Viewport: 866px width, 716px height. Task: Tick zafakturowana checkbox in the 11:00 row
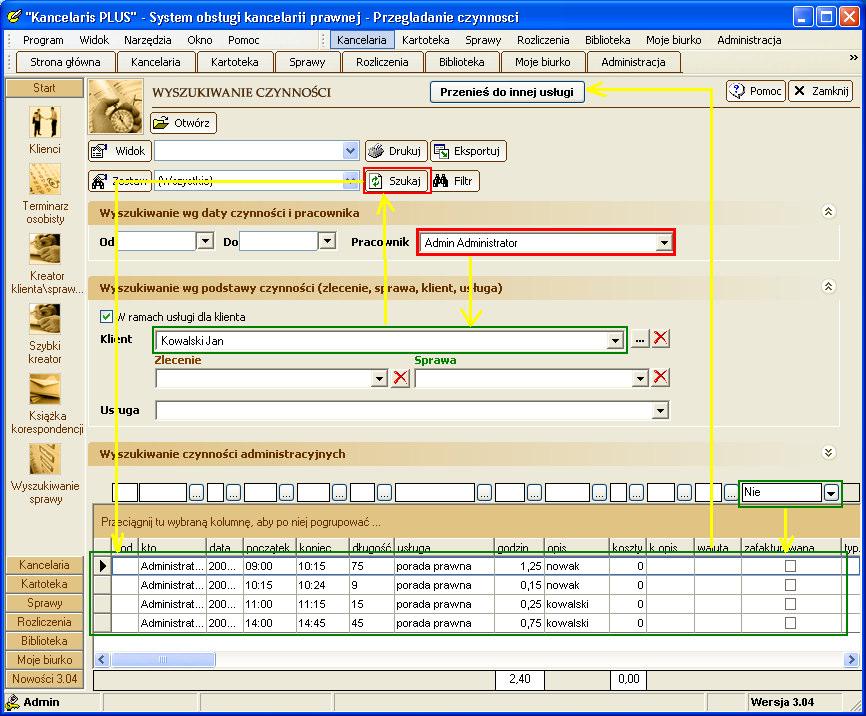pos(790,604)
